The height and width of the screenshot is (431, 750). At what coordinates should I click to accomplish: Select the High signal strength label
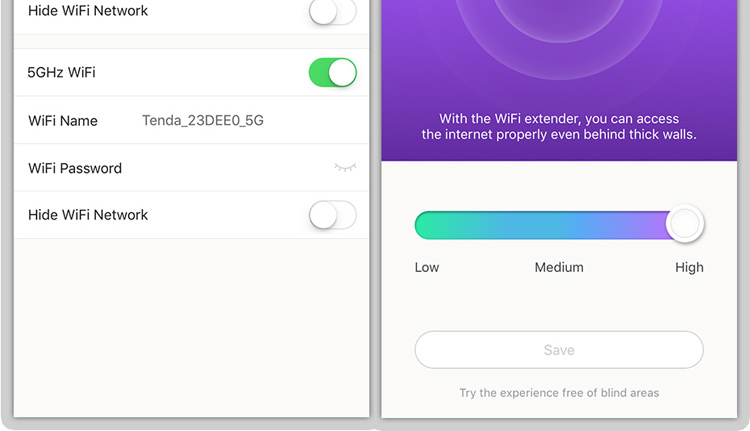coord(689,267)
